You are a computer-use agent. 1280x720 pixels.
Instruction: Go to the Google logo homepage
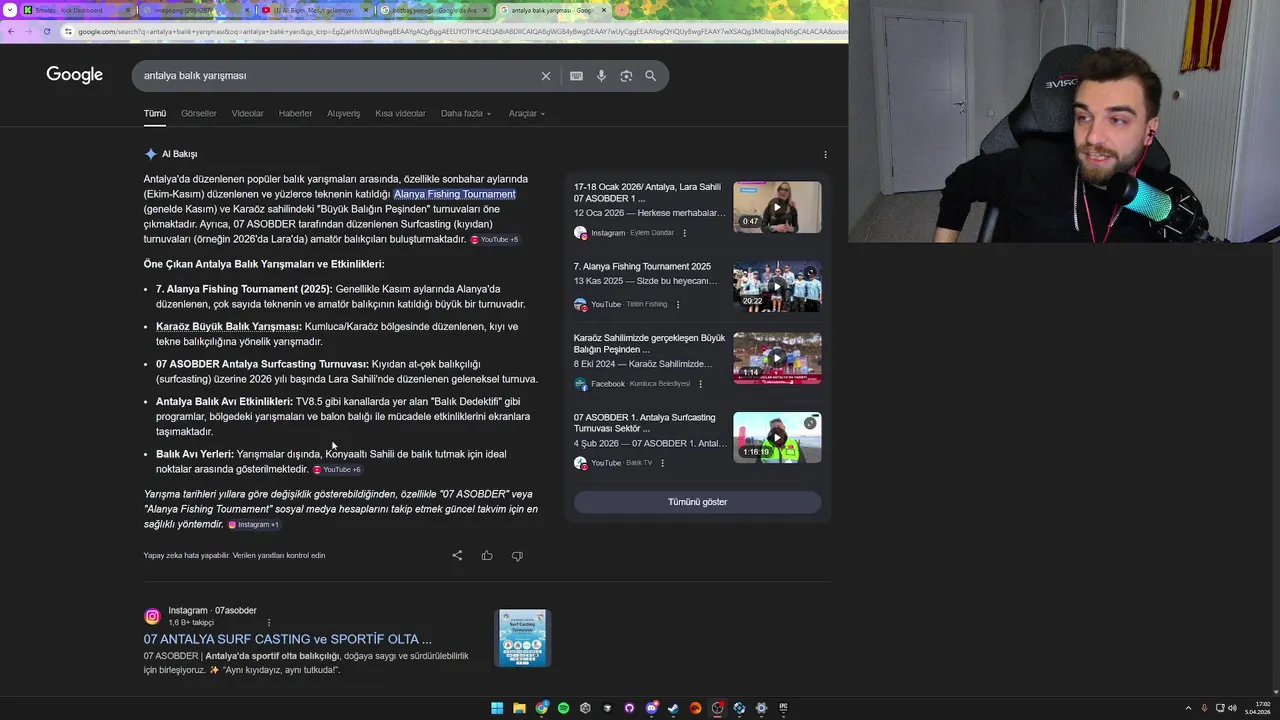pyautogui.click(x=75, y=75)
